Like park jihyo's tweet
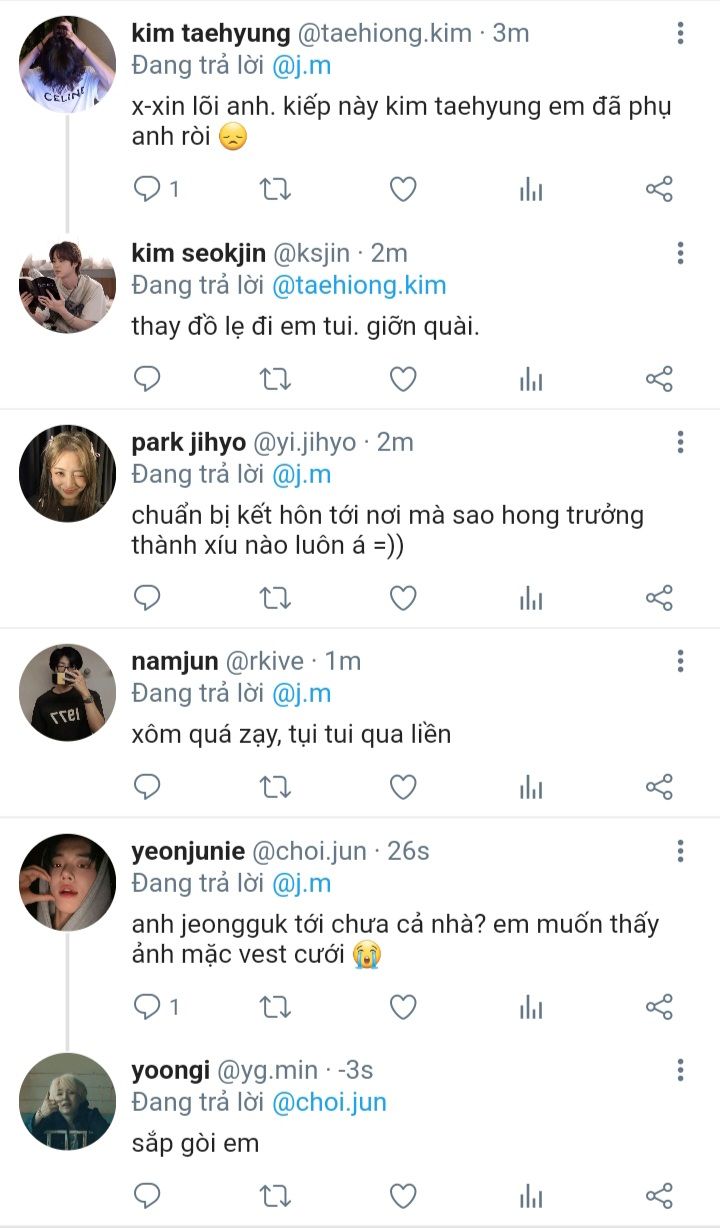Image resolution: width=720 pixels, height=1228 pixels. point(403,598)
